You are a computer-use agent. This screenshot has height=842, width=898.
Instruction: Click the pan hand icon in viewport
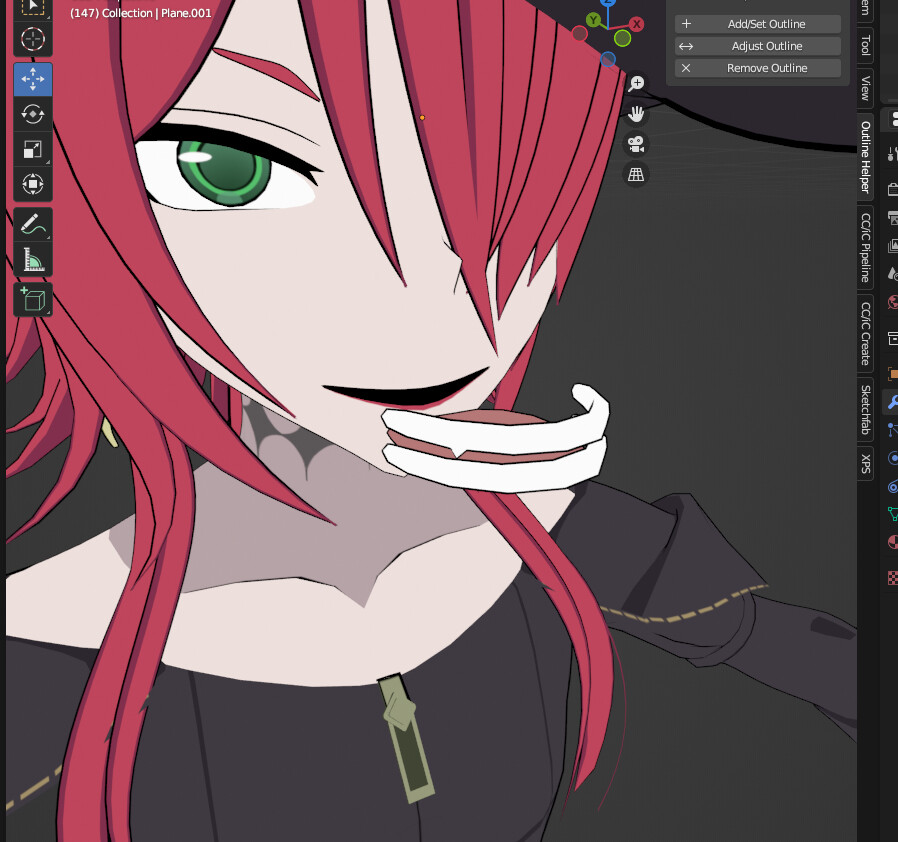636,114
